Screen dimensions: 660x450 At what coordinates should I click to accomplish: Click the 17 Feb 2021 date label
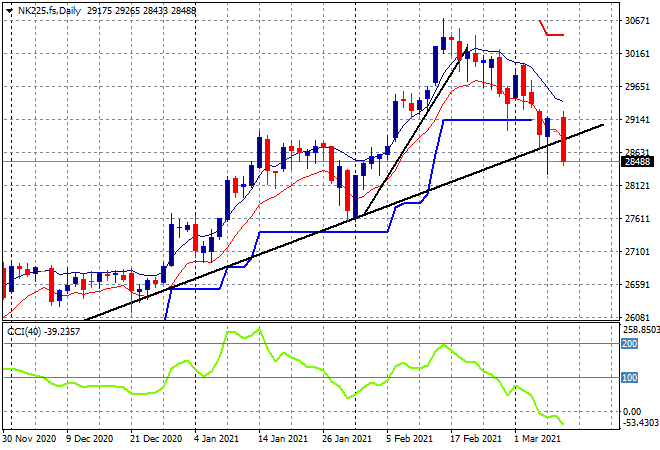[x=476, y=439]
